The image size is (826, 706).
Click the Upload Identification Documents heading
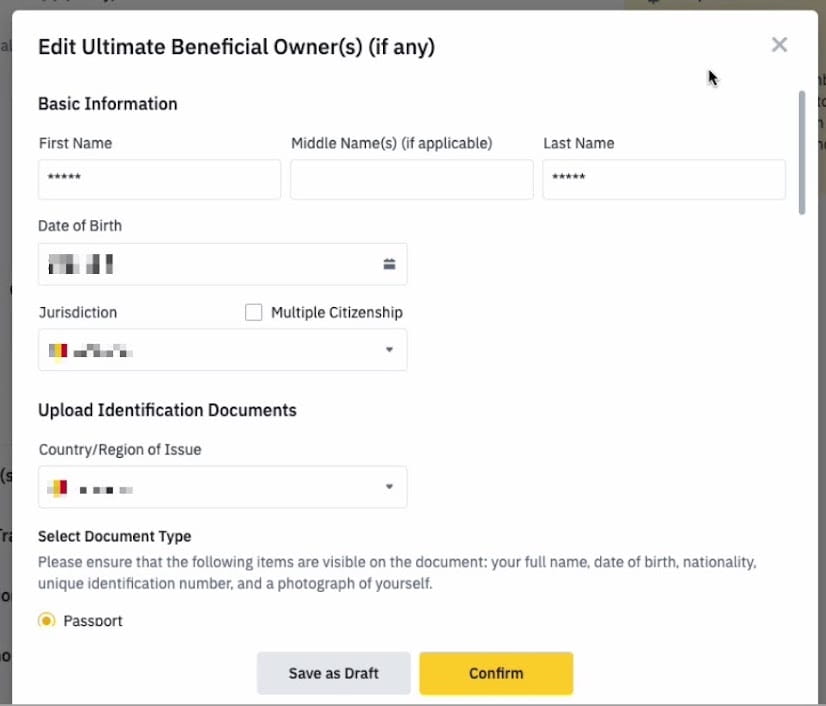(x=167, y=410)
